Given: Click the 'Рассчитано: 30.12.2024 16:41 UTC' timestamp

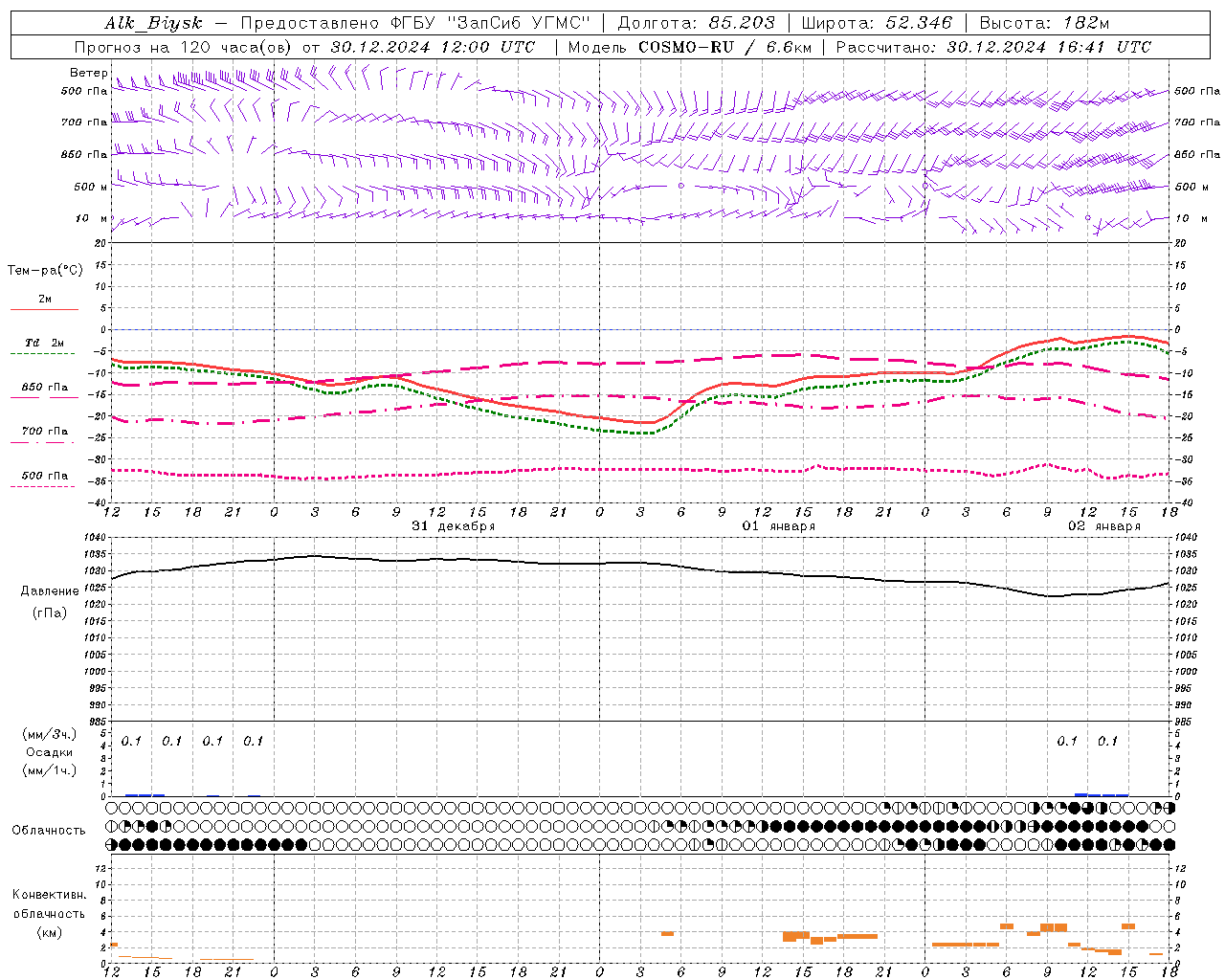Looking at the screenshot, I should tap(993, 47).
